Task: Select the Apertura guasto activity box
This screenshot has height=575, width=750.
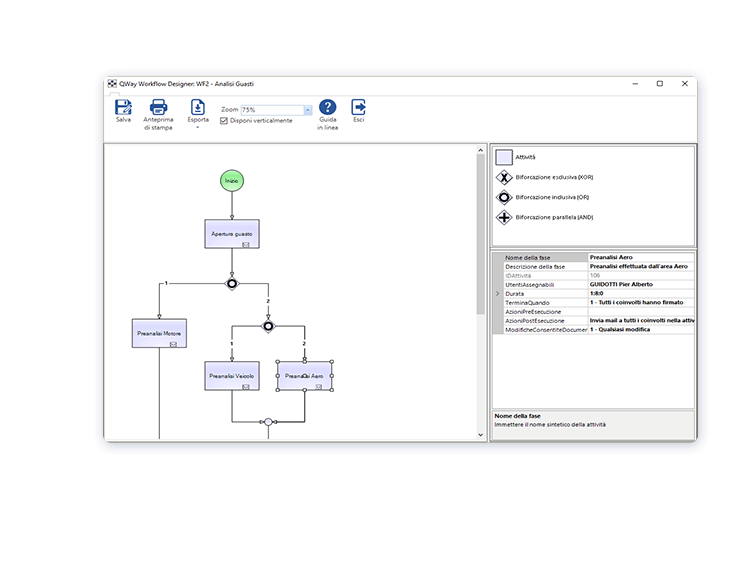Action: tap(232, 234)
